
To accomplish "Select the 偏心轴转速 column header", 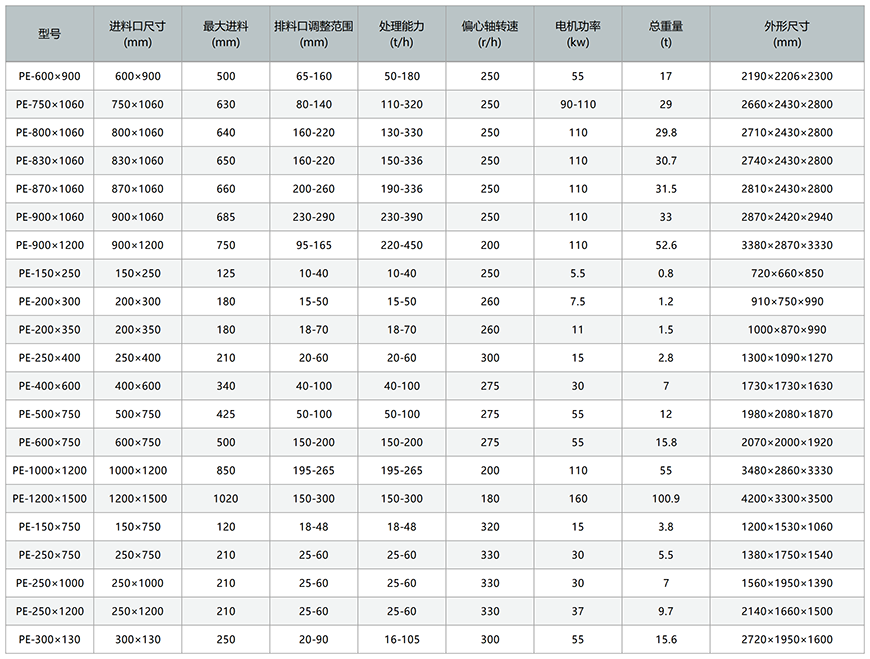I will click(x=489, y=34).
